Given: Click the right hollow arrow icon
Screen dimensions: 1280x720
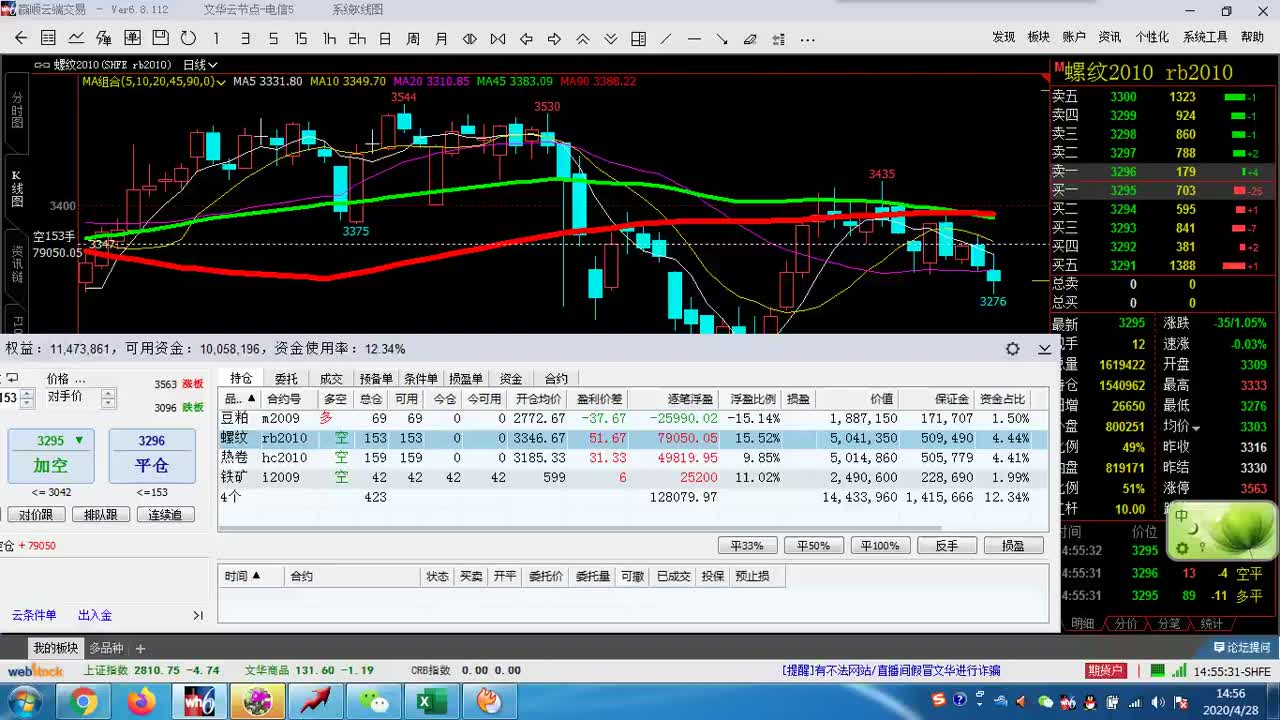Looking at the screenshot, I should pos(554,38).
